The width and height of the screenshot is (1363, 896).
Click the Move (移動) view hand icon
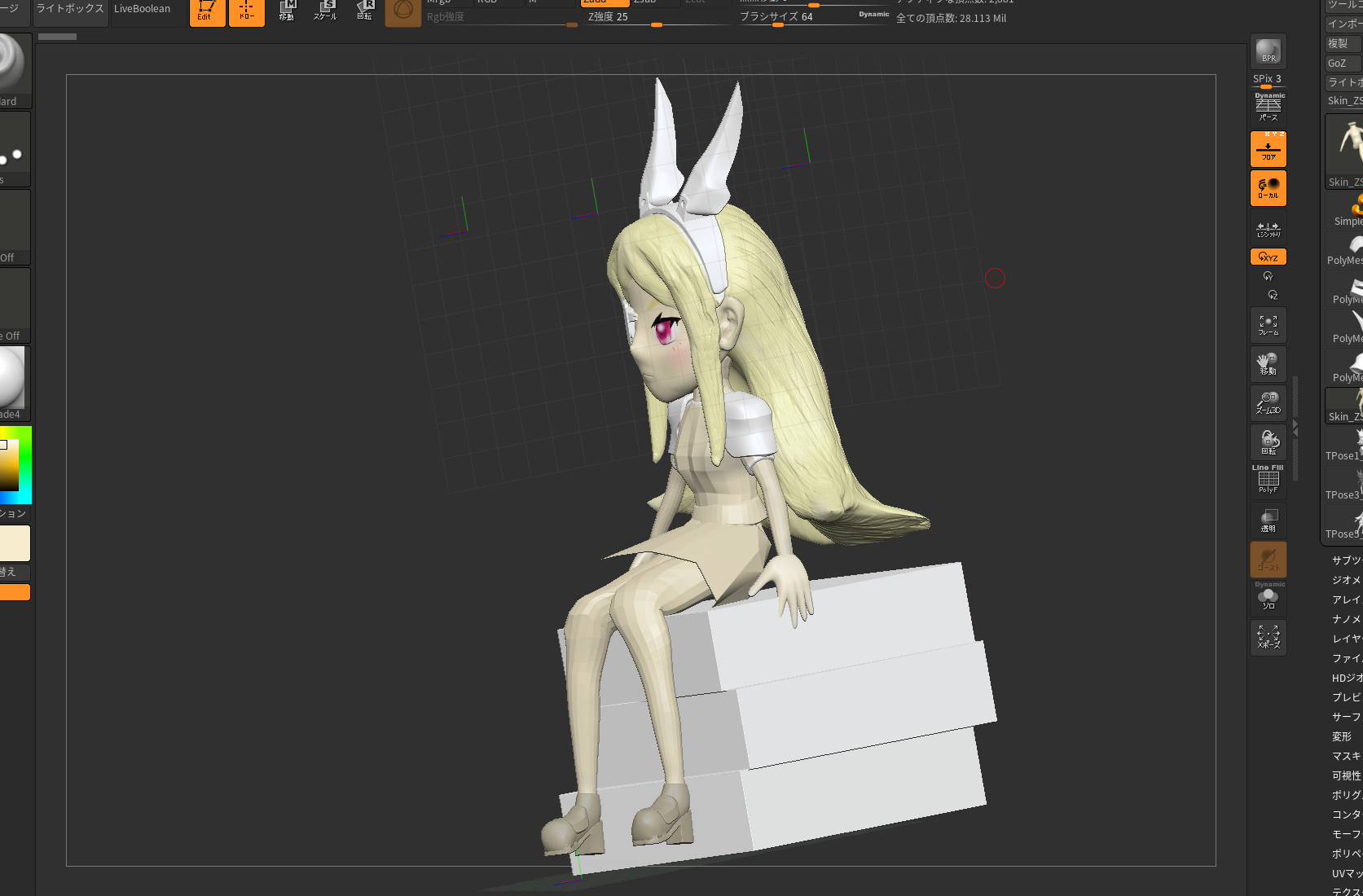pyautogui.click(x=1268, y=364)
